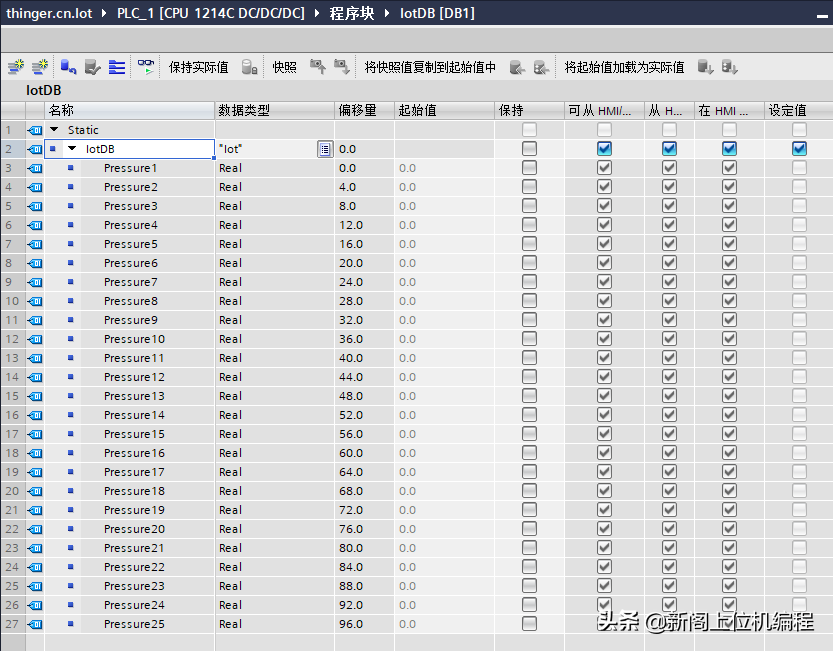Toggle 设定值 checkbox for Pressure12
This screenshot has height=651, width=833.
799,377
